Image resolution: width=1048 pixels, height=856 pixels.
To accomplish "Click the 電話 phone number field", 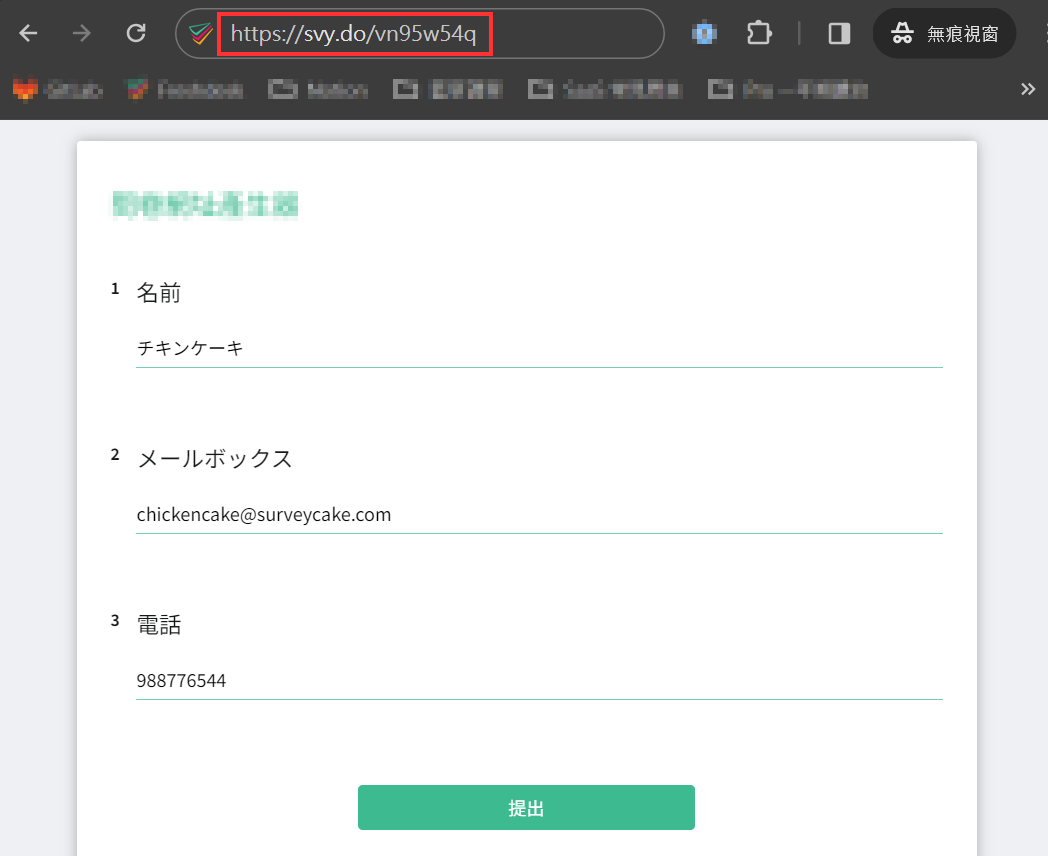I will pyautogui.click(x=539, y=681).
